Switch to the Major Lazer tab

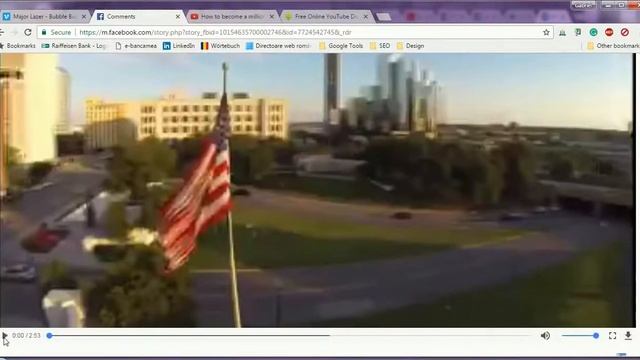(x=44, y=16)
